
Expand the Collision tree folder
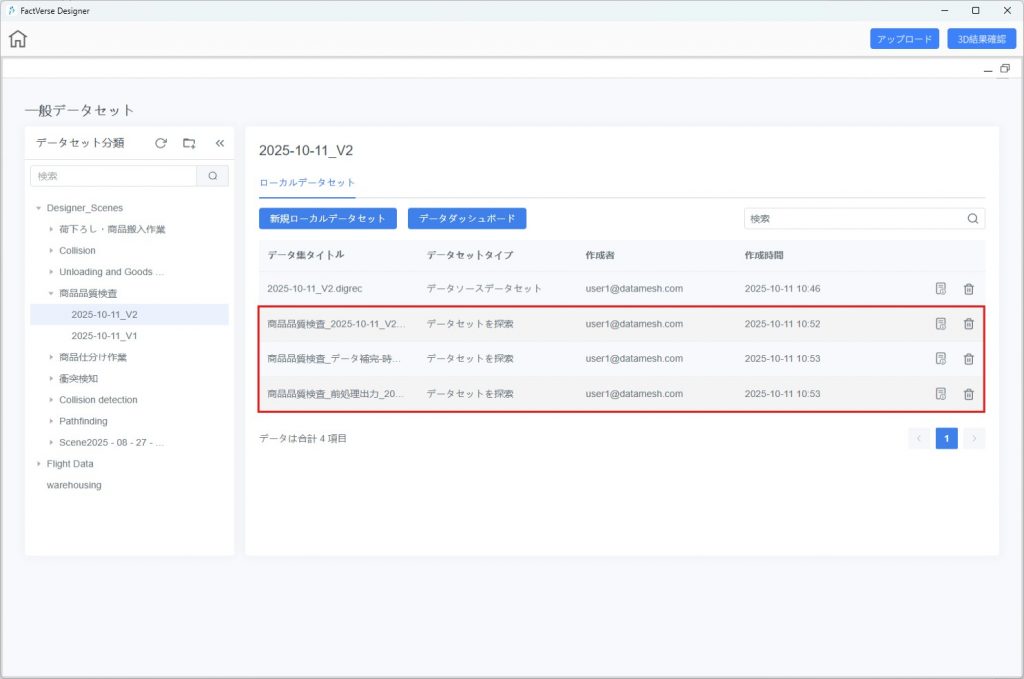51,251
